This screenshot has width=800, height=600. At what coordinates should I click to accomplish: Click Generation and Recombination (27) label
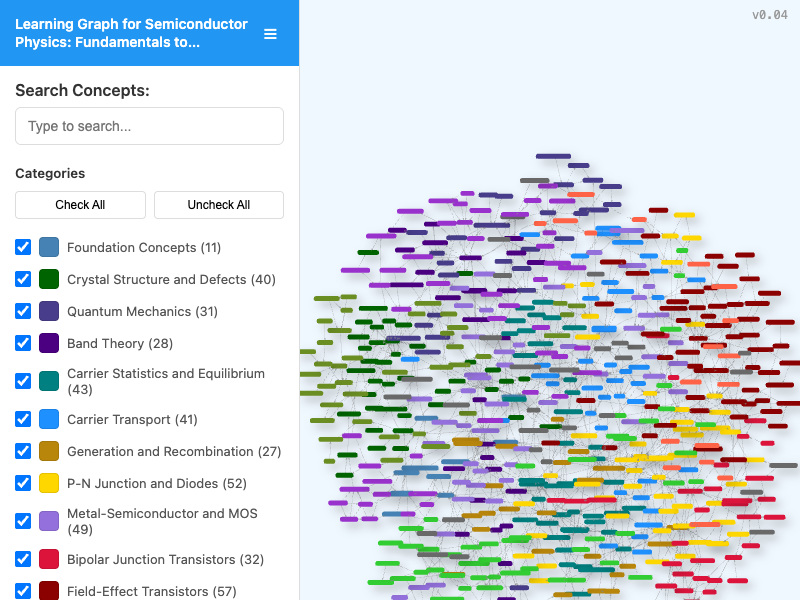coord(174,452)
